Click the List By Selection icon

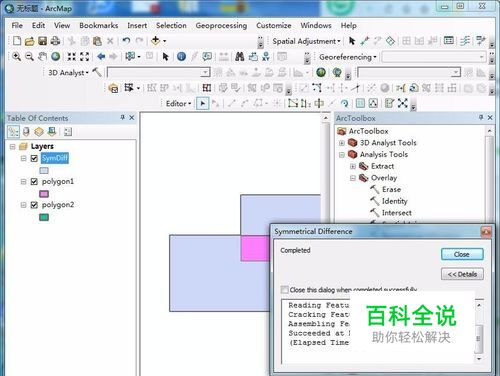(x=52, y=132)
